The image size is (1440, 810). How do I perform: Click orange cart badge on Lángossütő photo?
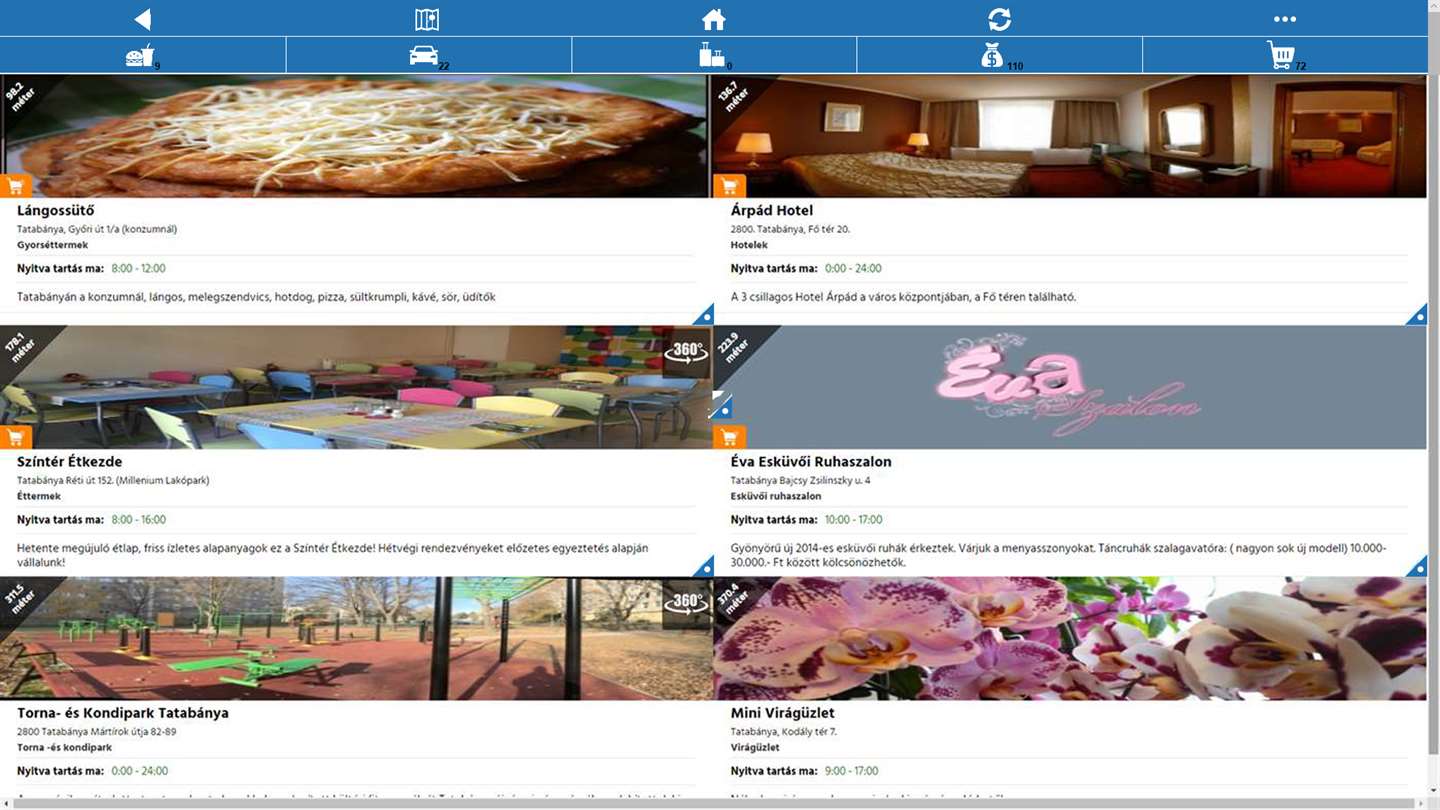pos(16,186)
